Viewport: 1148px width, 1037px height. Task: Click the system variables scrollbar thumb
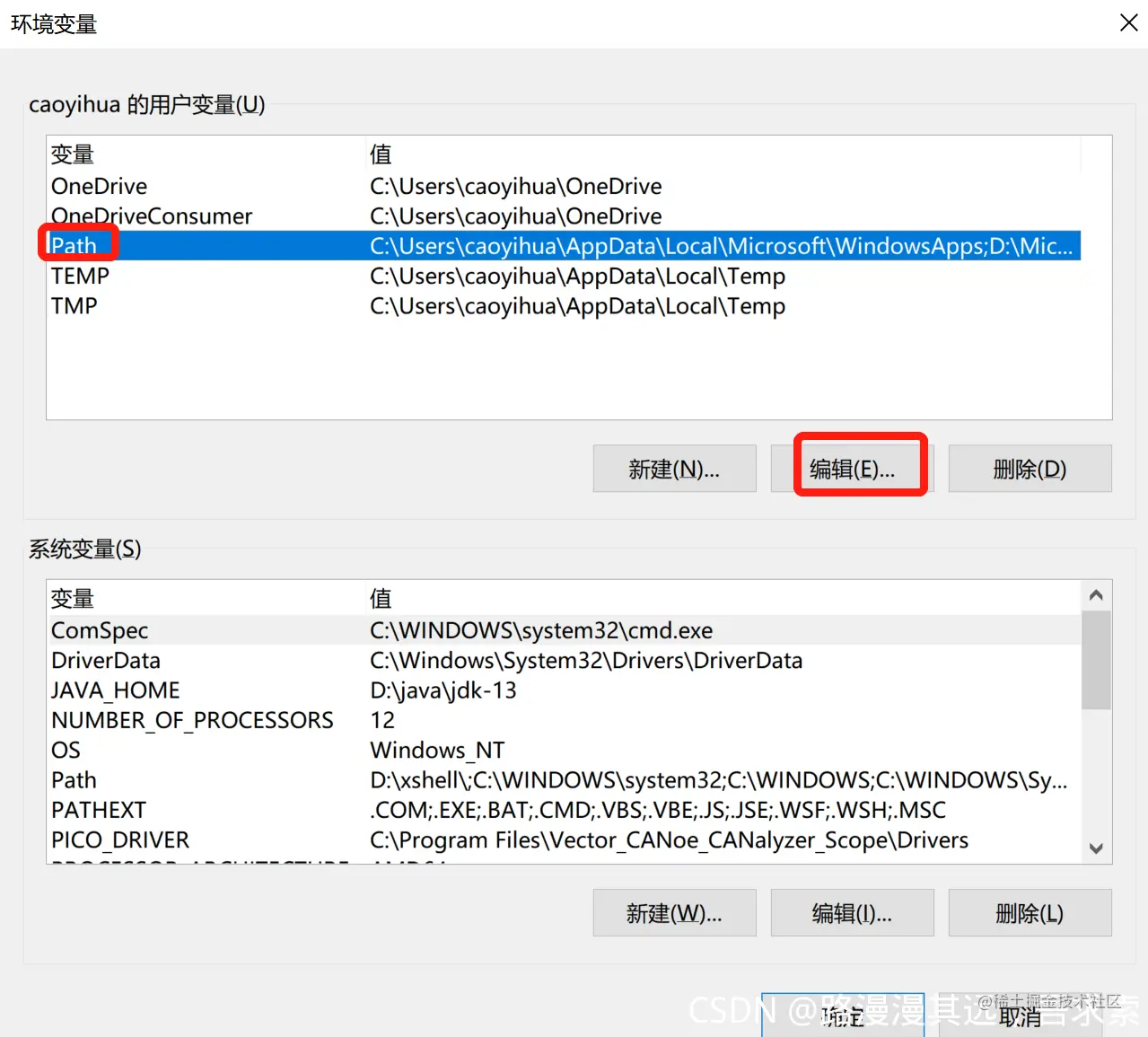click(1096, 660)
